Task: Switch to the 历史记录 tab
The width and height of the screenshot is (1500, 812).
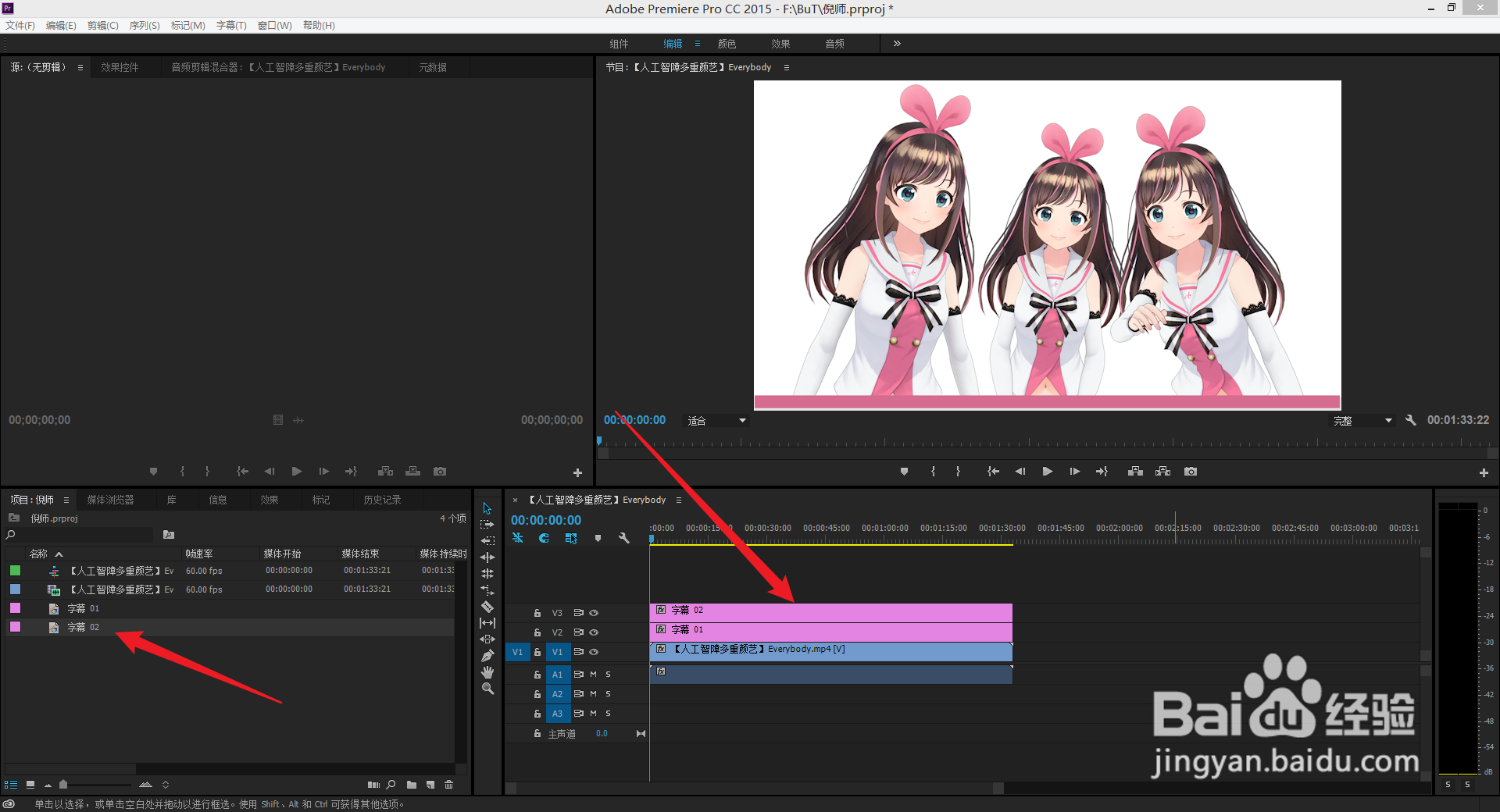Action: (x=382, y=500)
